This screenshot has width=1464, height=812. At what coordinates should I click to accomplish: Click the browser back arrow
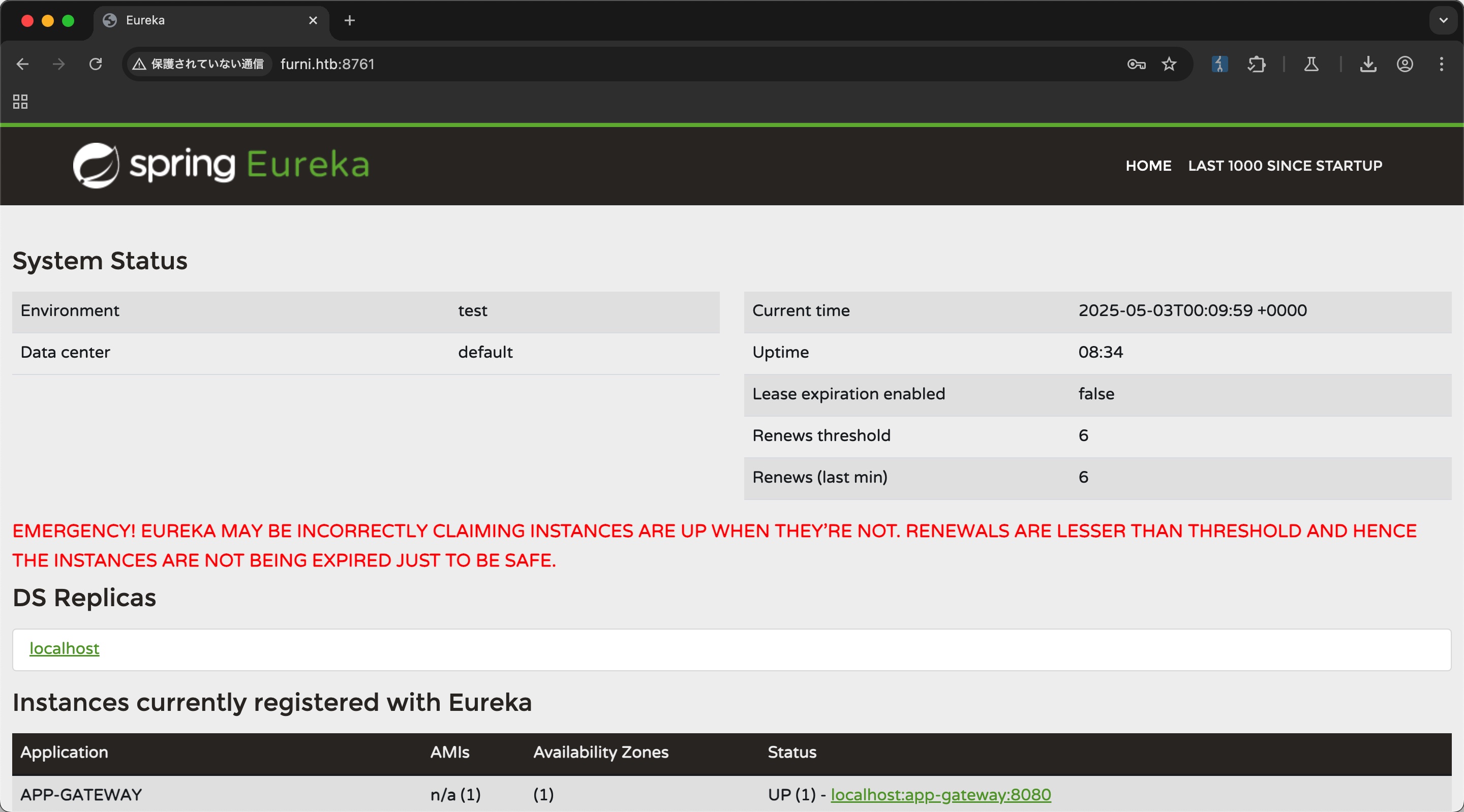click(23, 64)
